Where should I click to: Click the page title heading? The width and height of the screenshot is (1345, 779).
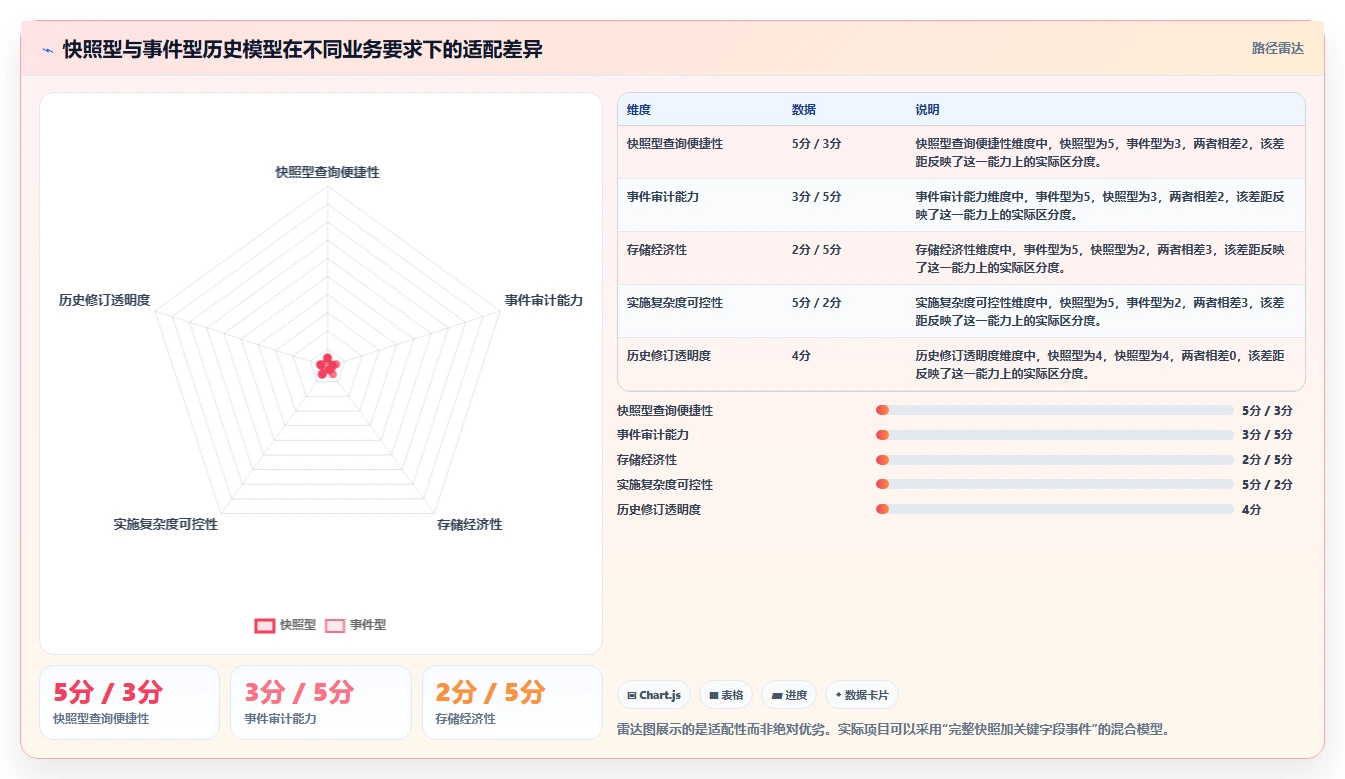303,49
